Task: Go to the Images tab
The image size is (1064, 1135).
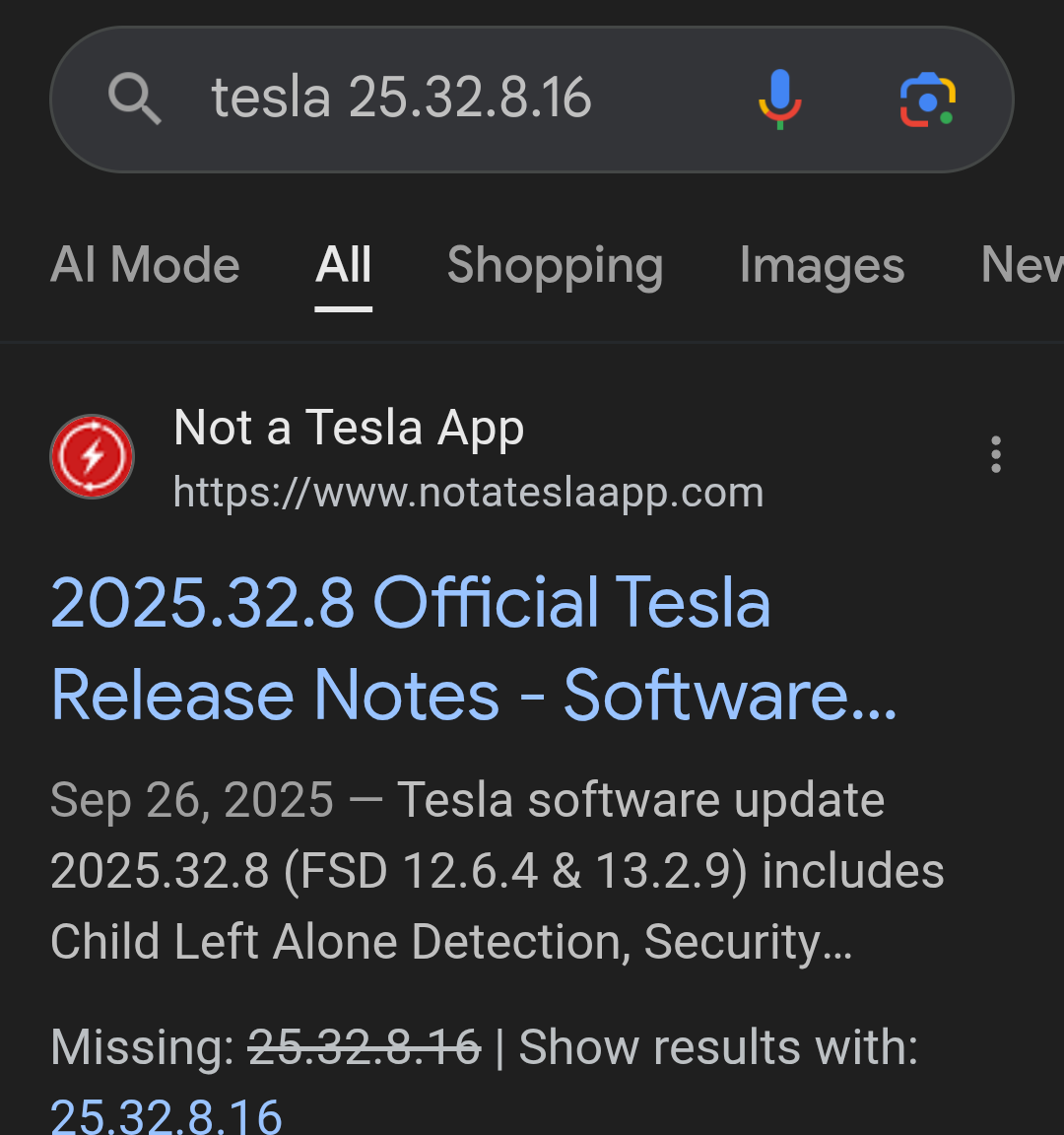Action: point(822,265)
